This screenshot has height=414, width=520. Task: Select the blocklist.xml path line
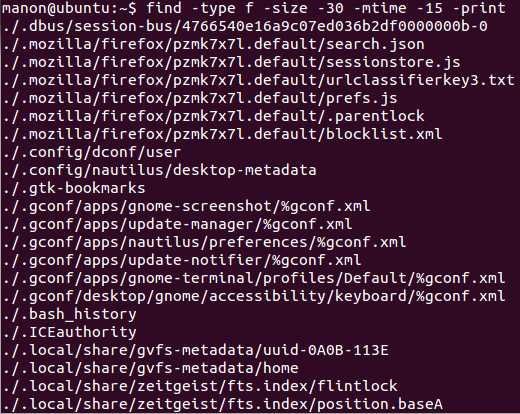pos(223,134)
